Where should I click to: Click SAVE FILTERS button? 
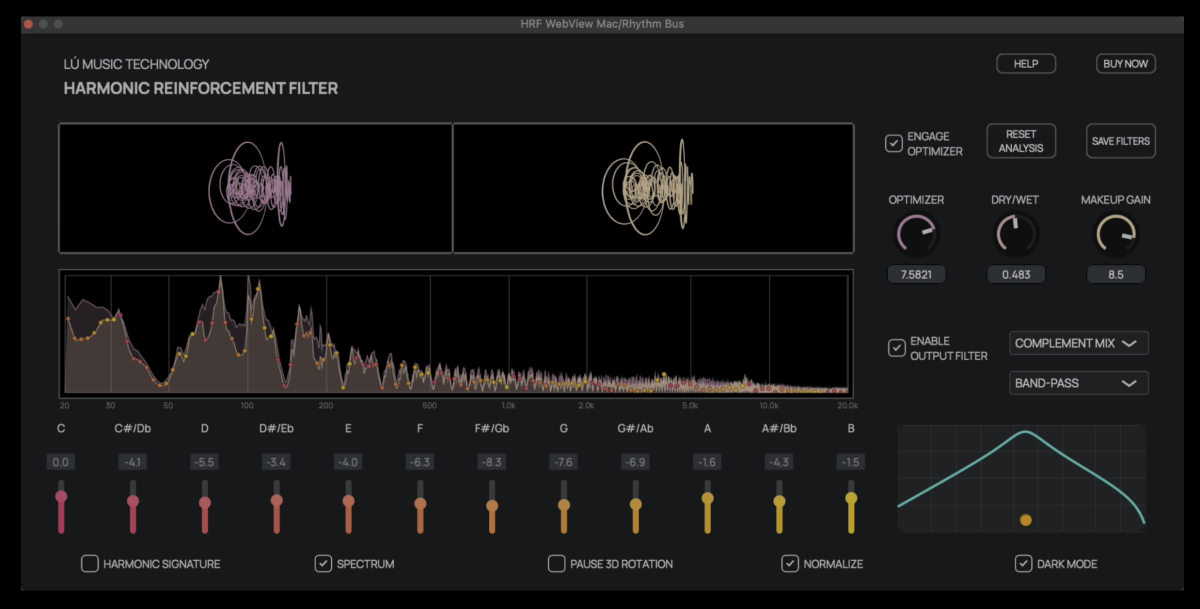pos(1121,141)
